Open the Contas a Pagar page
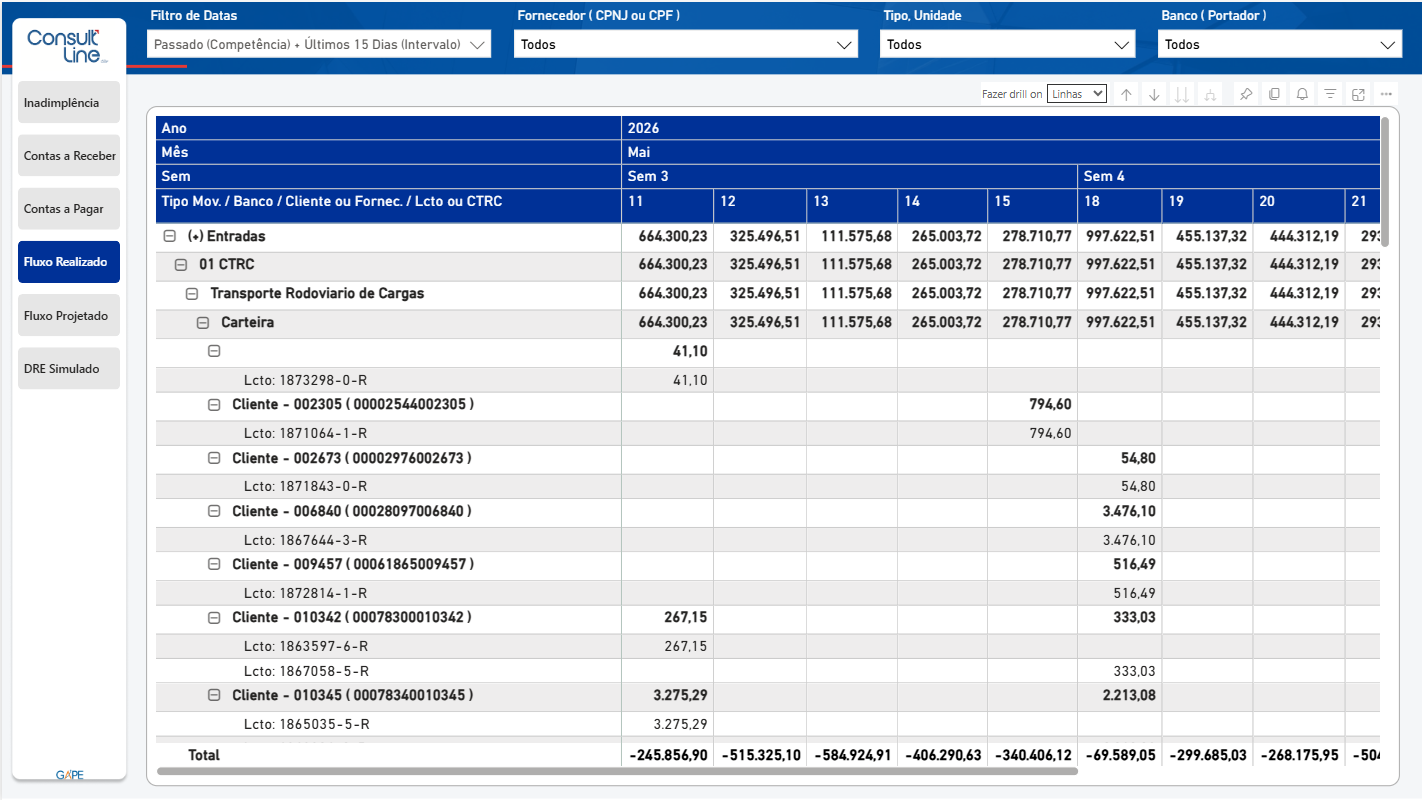 pyautogui.click(x=69, y=209)
